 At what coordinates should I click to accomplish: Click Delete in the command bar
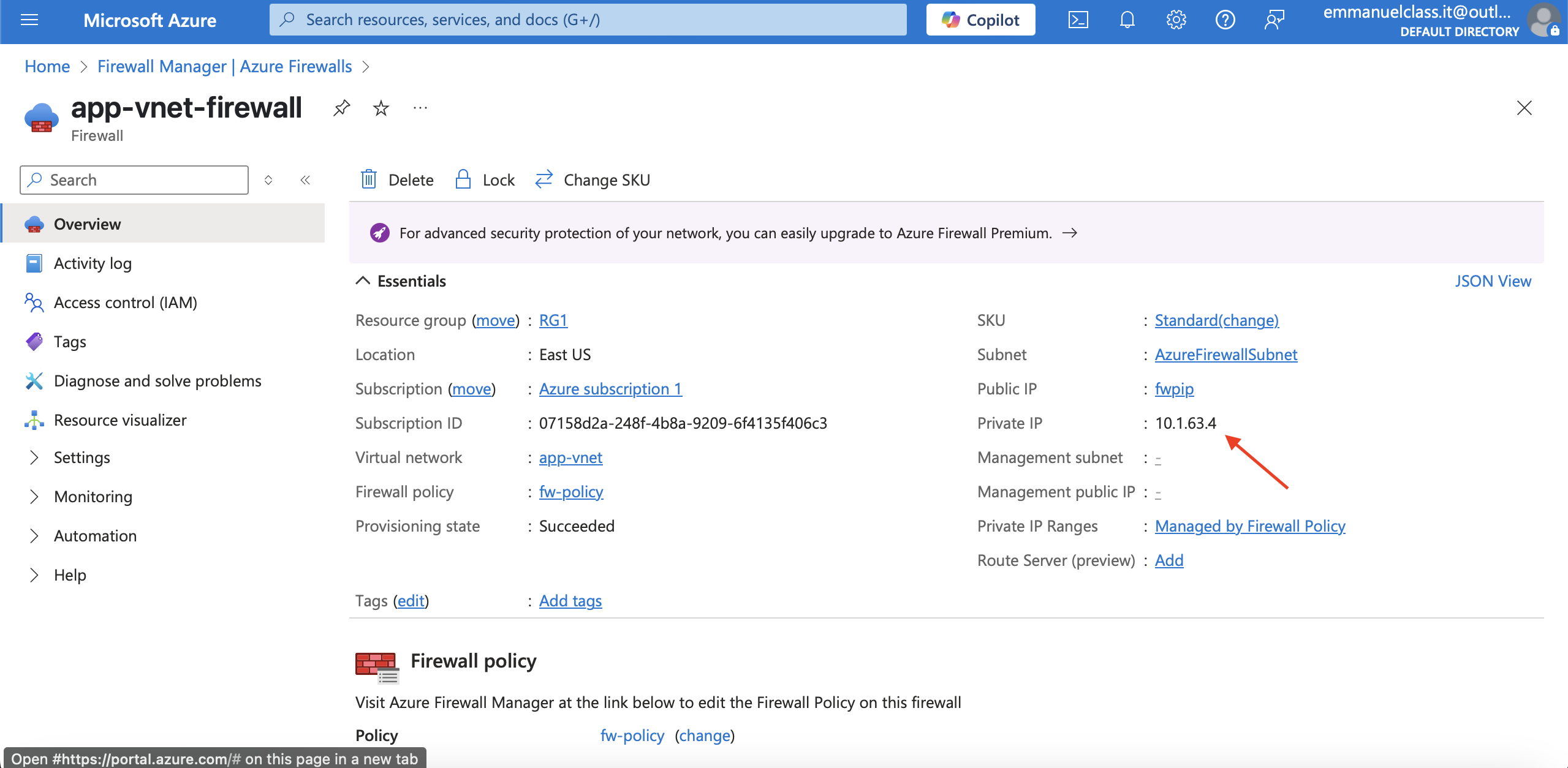coord(397,180)
